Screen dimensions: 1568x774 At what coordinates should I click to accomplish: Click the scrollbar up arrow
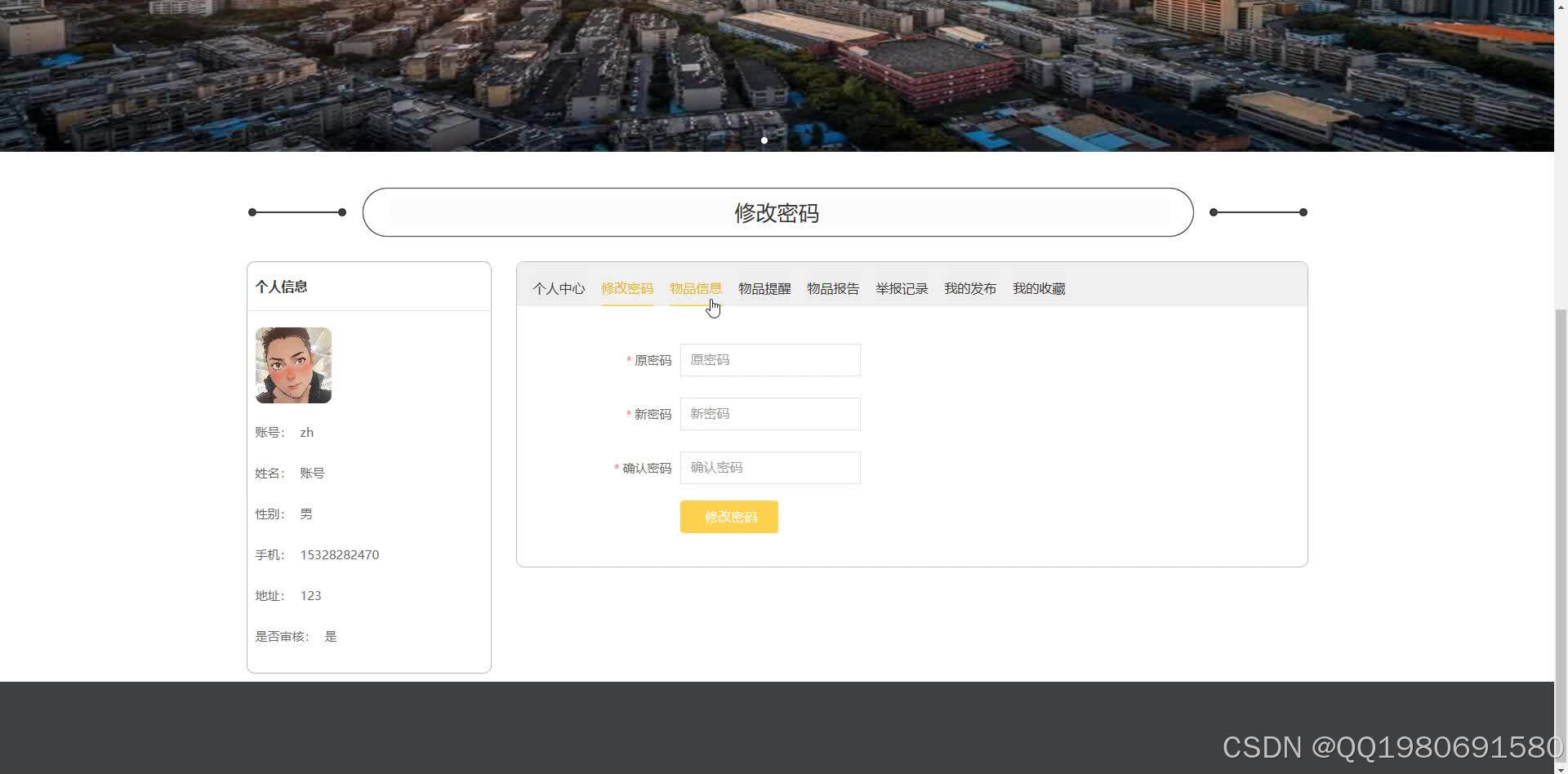coord(1561,6)
